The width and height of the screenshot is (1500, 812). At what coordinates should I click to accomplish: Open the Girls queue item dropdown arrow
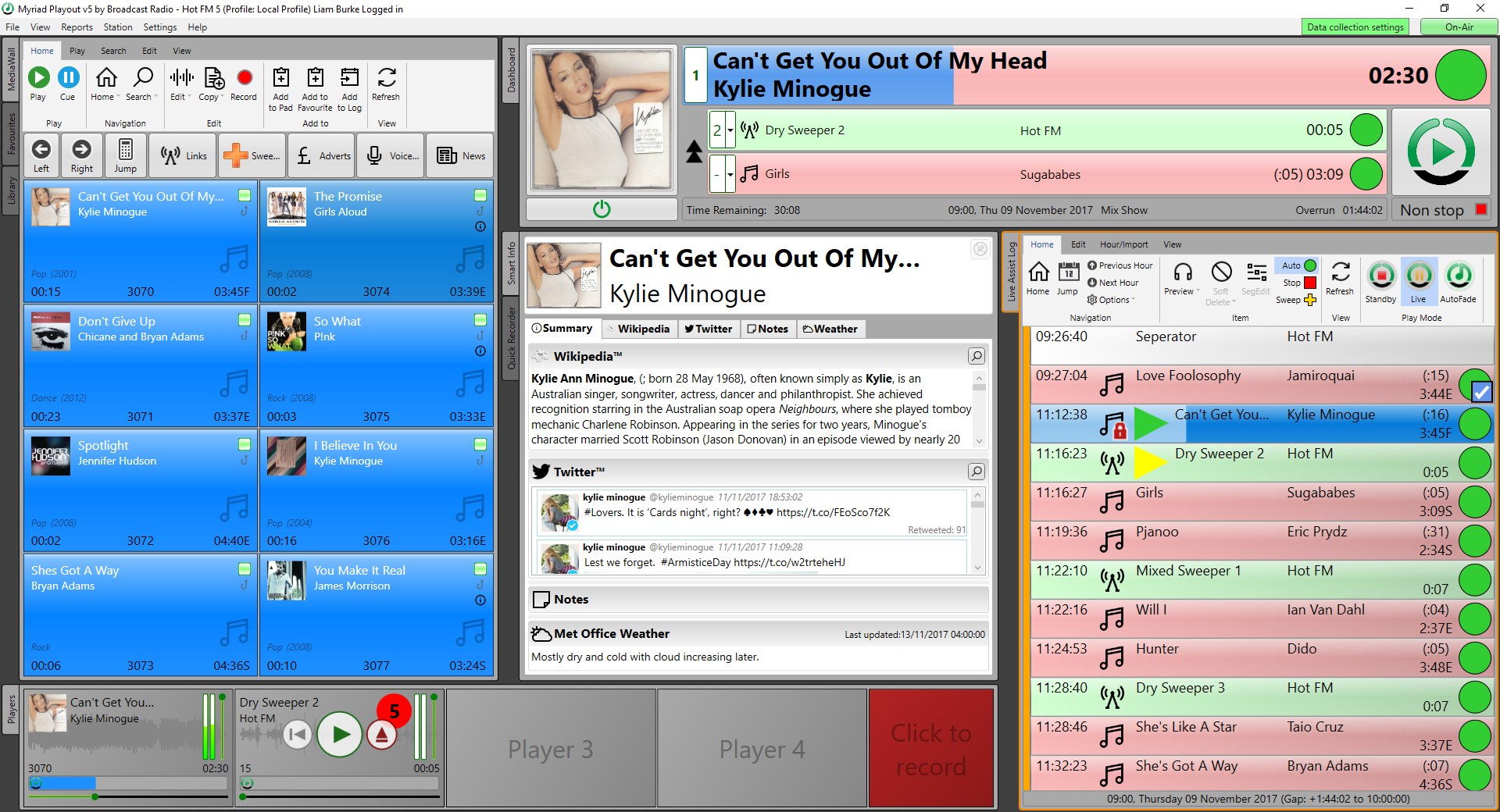coord(730,174)
